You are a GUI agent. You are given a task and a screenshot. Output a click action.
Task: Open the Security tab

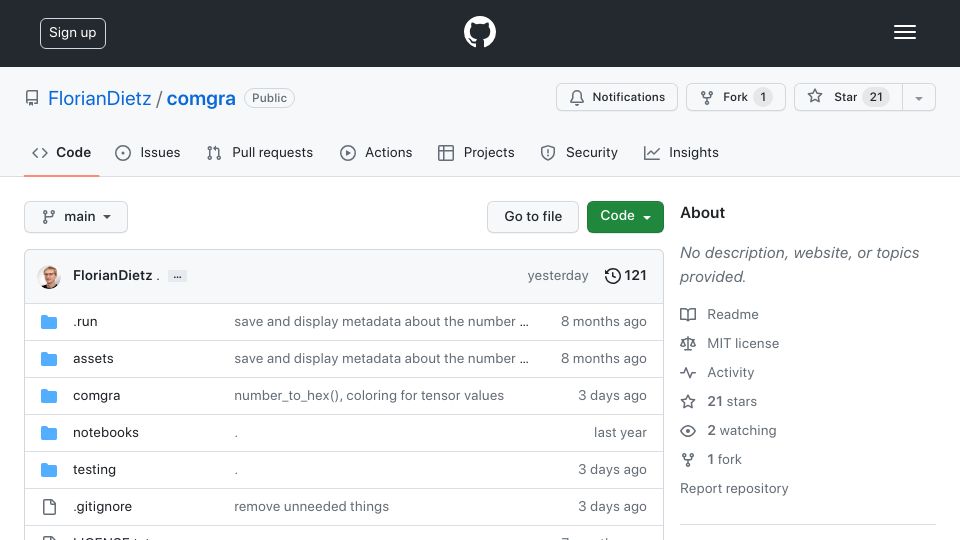click(x=579, y=152)
